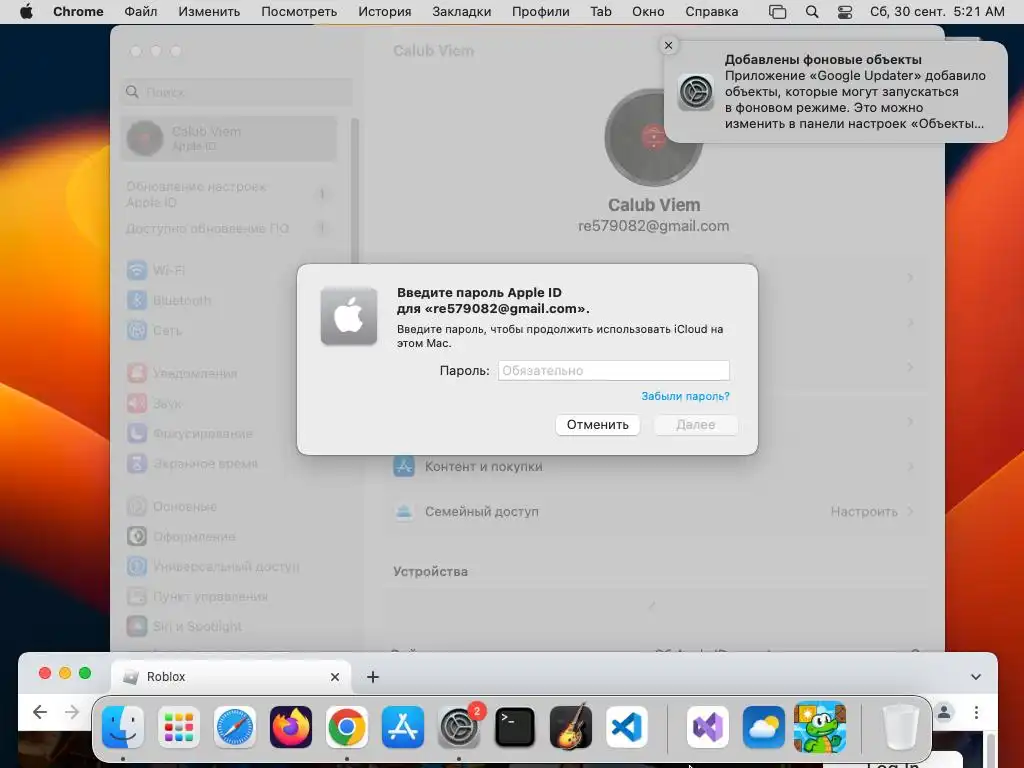The height and width of the screenshot is (768, 1024).
Task: Go forward in the Chrome window
Action: (72, 712)
